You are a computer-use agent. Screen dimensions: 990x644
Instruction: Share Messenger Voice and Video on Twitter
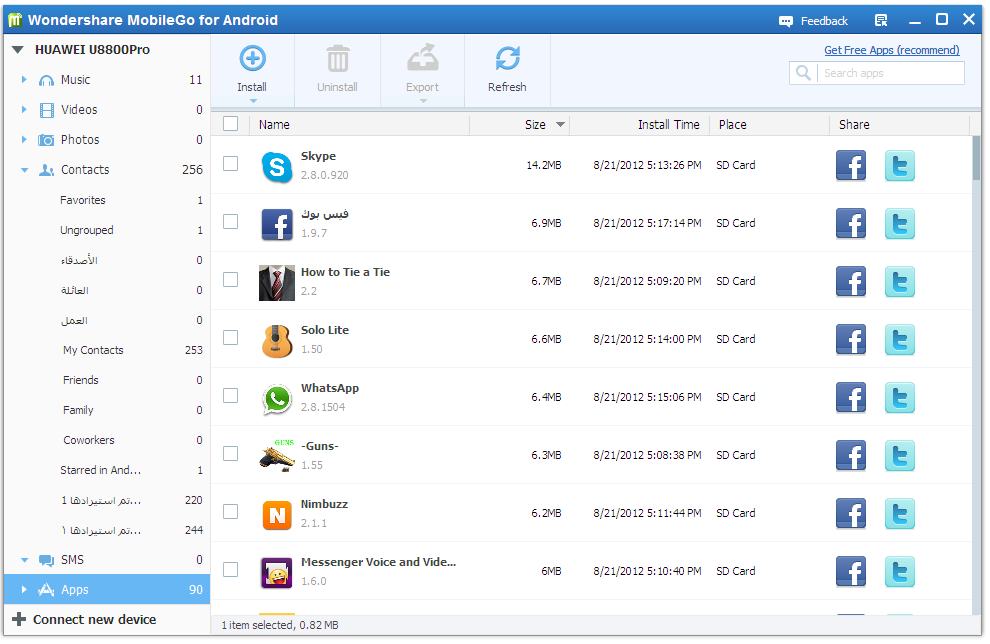(899, 572)
